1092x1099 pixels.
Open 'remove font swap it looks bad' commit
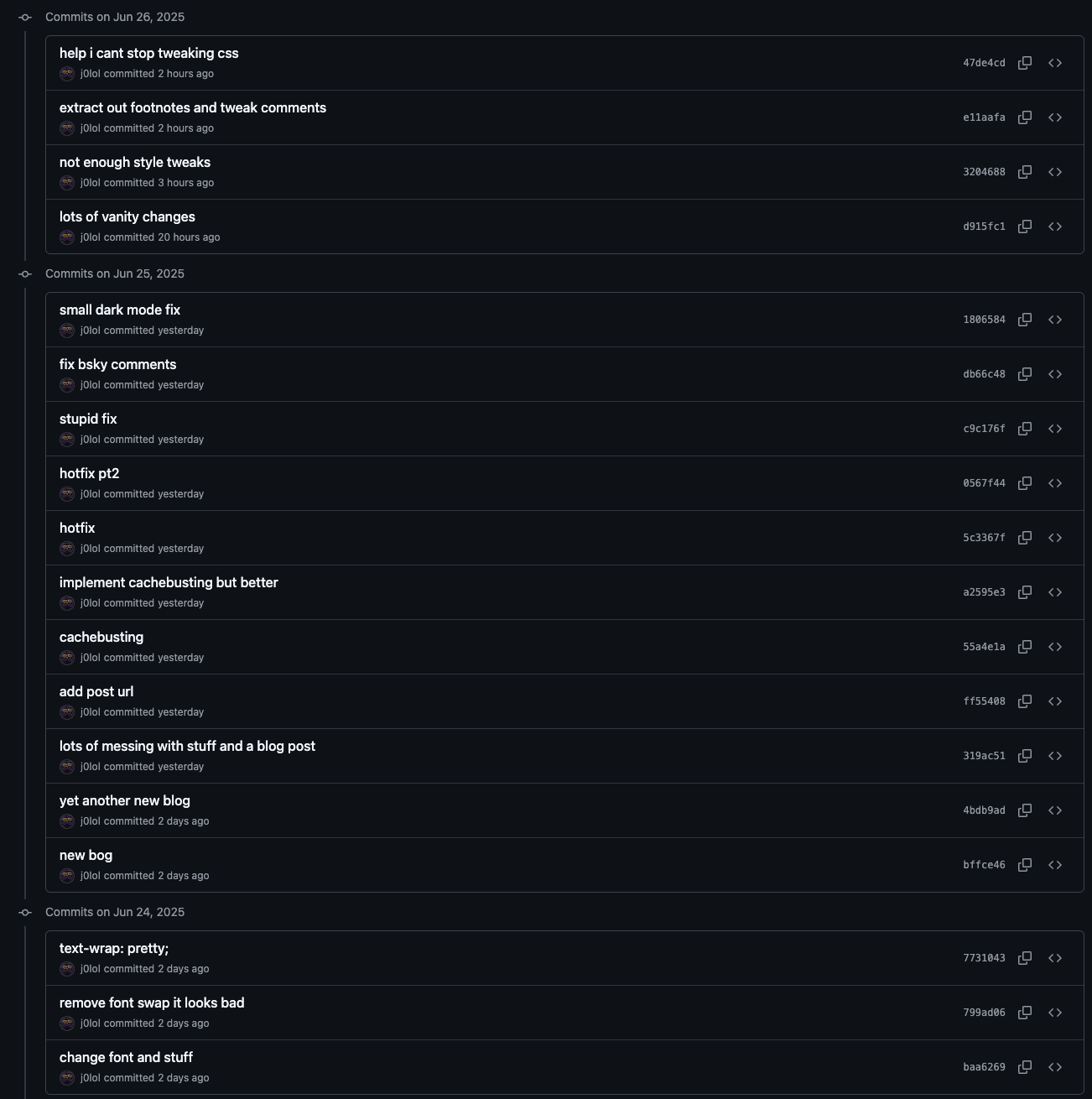tap(152, 1003)
